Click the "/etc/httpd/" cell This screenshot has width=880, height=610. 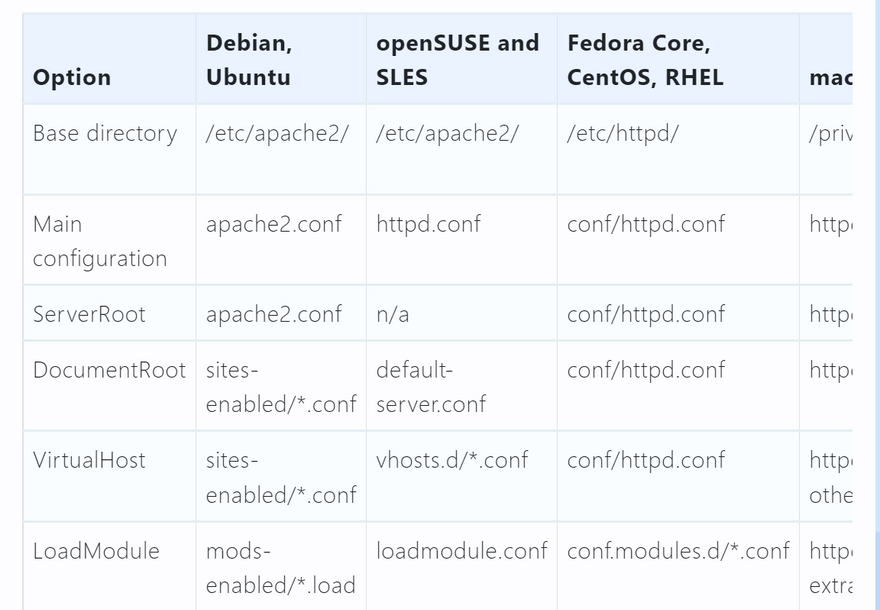tap(622, 133)
